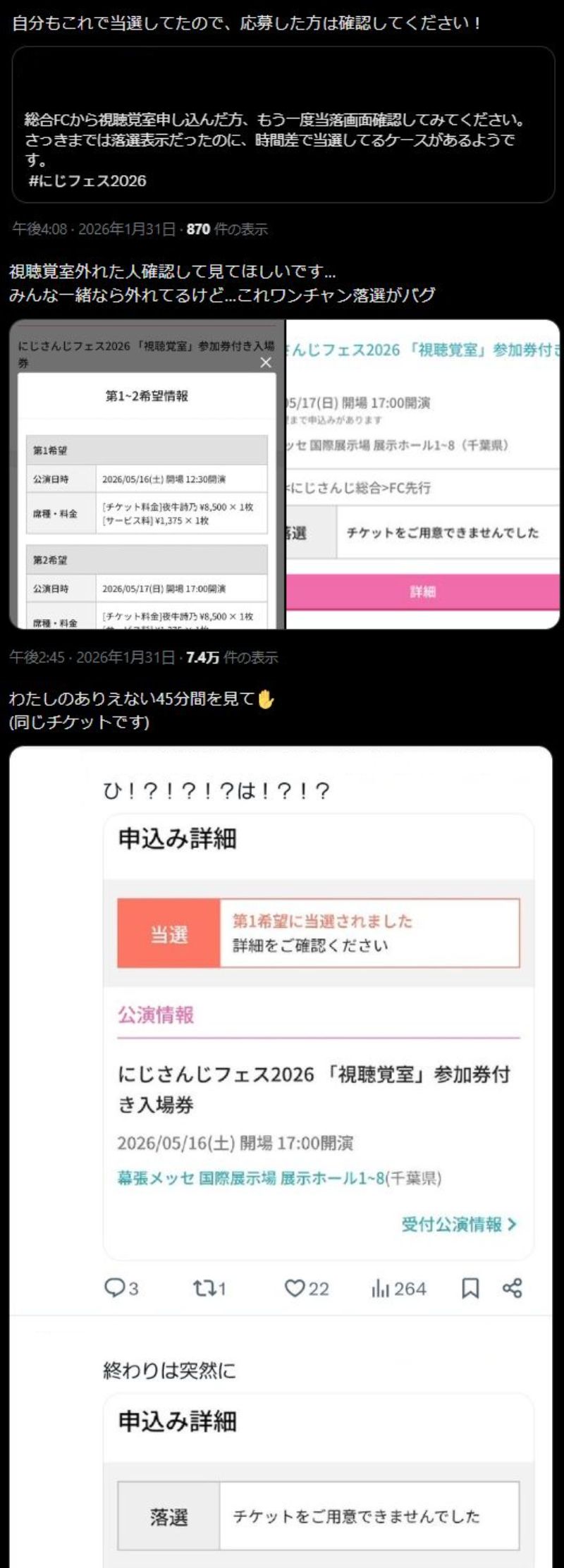
Task: Click the pink 詳細 button
Action: pos(422,592)
